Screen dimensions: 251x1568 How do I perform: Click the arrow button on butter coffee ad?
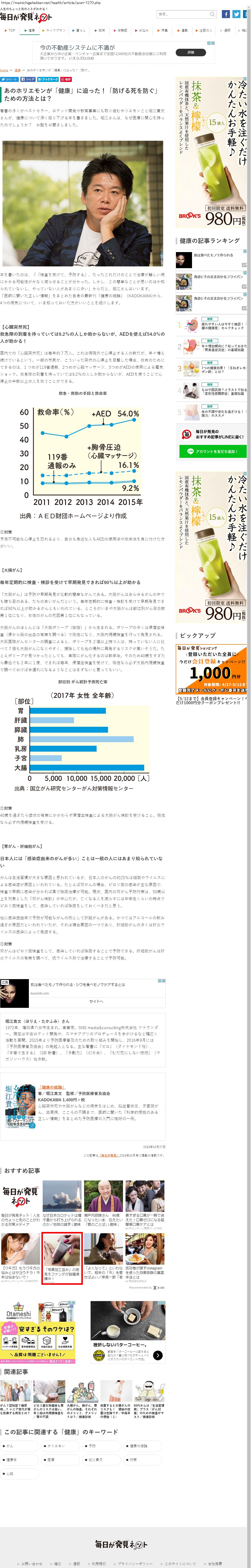click(158, 1356)
